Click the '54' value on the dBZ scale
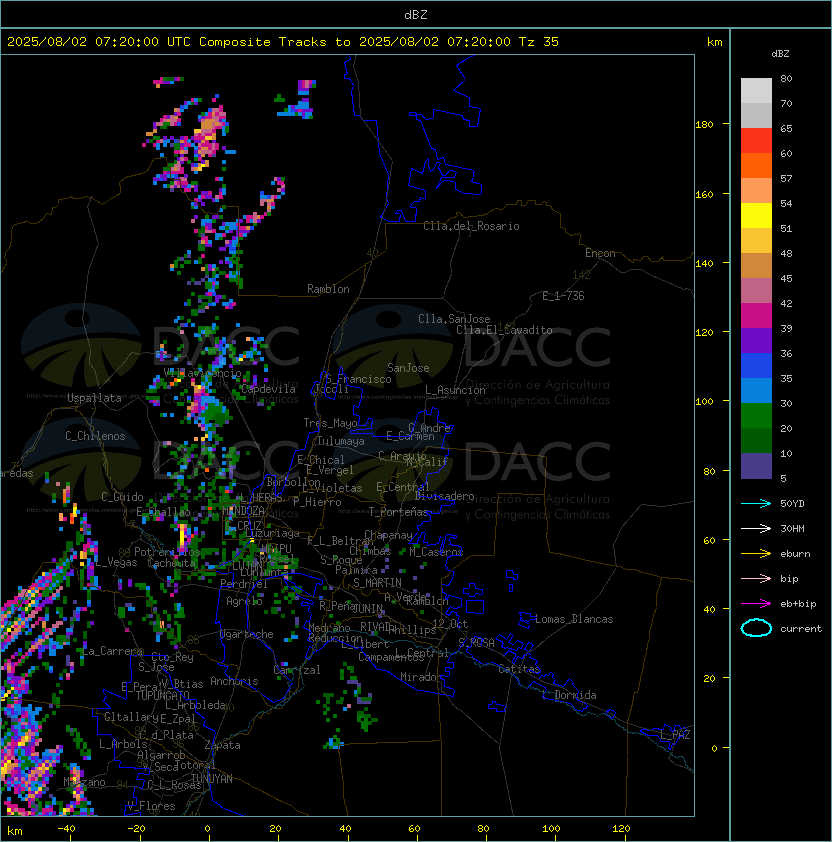Screen dimensions: 832x842 (x=786, y=204)
